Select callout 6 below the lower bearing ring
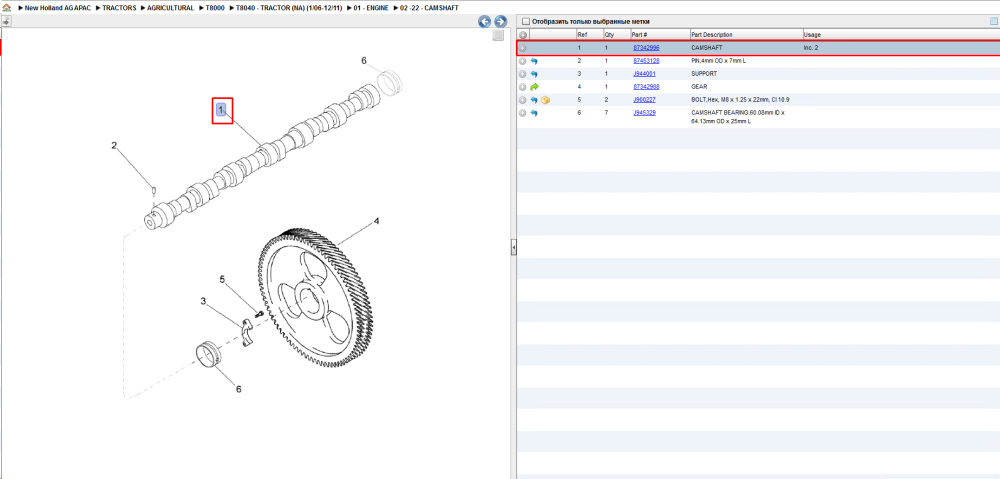This screenshot has height=479, width=1000. coord(239,388)
